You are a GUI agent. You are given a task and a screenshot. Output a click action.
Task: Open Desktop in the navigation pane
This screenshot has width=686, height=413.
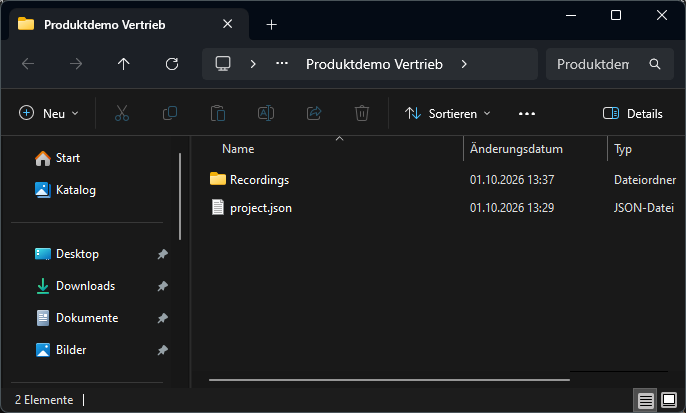click(x=66, y=254)
